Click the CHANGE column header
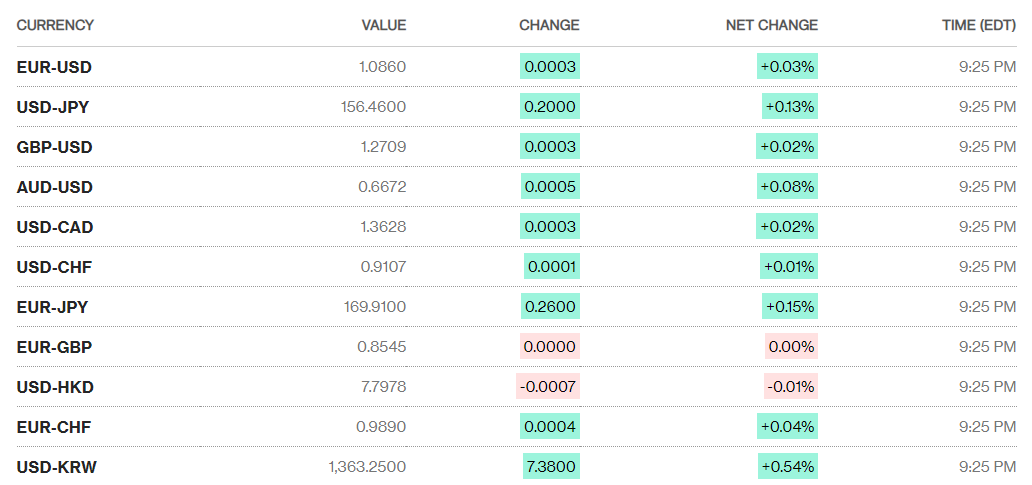Image resolution: width=1032 pixels, height=485 pixels. [549, 25]
